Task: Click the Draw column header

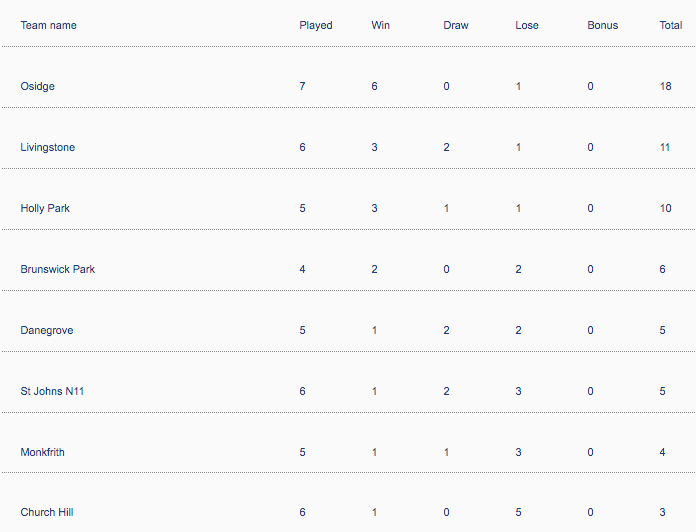Action: [x=455, y=25]
